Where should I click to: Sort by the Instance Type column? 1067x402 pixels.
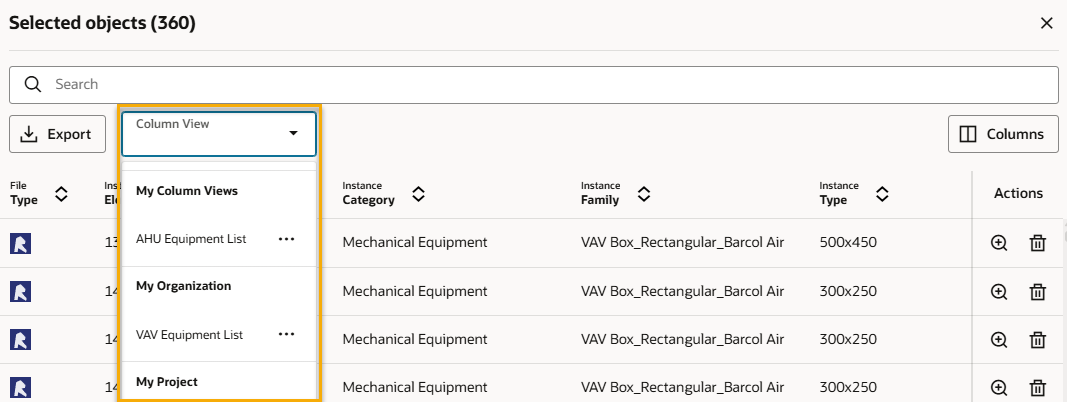point(882,193)
